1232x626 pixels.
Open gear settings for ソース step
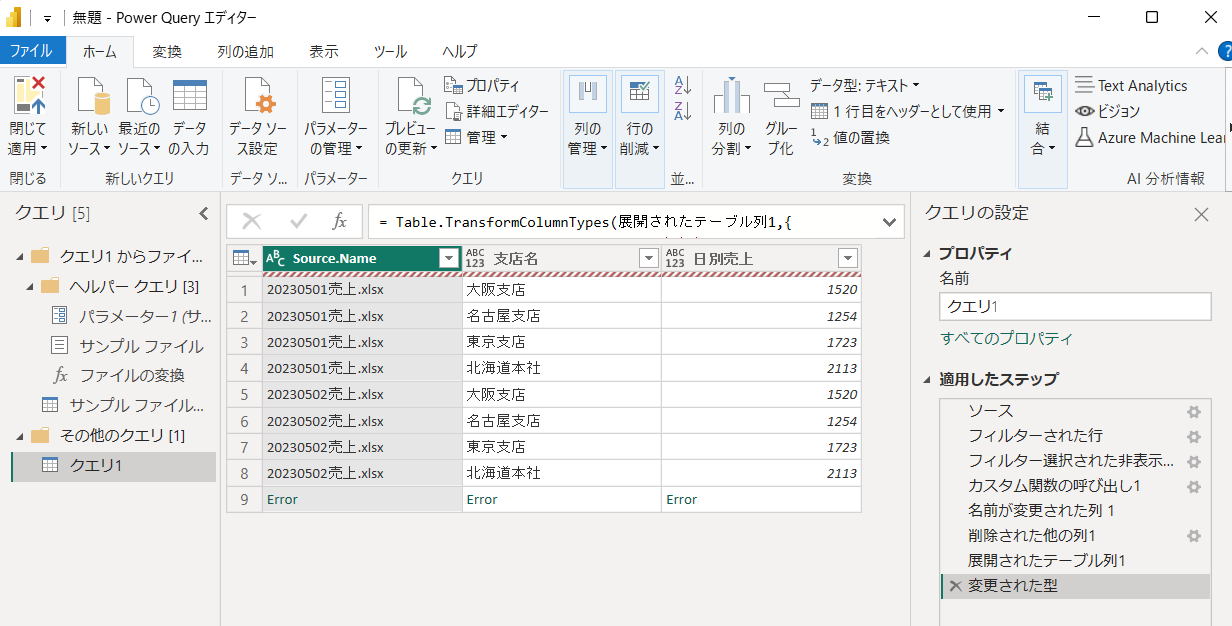coord(1193,412)
